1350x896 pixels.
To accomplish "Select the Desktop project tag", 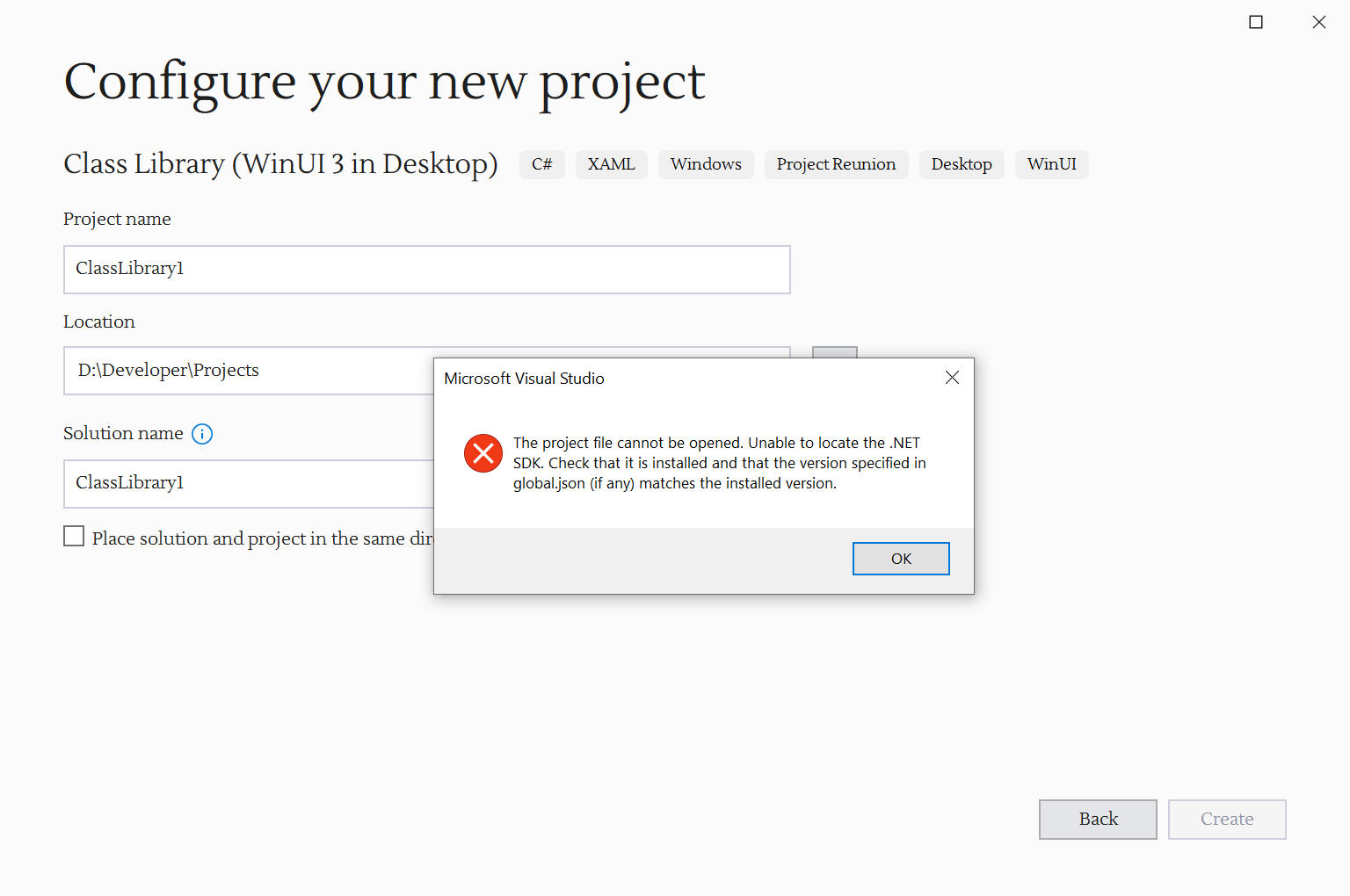I will tap(961, 164).
